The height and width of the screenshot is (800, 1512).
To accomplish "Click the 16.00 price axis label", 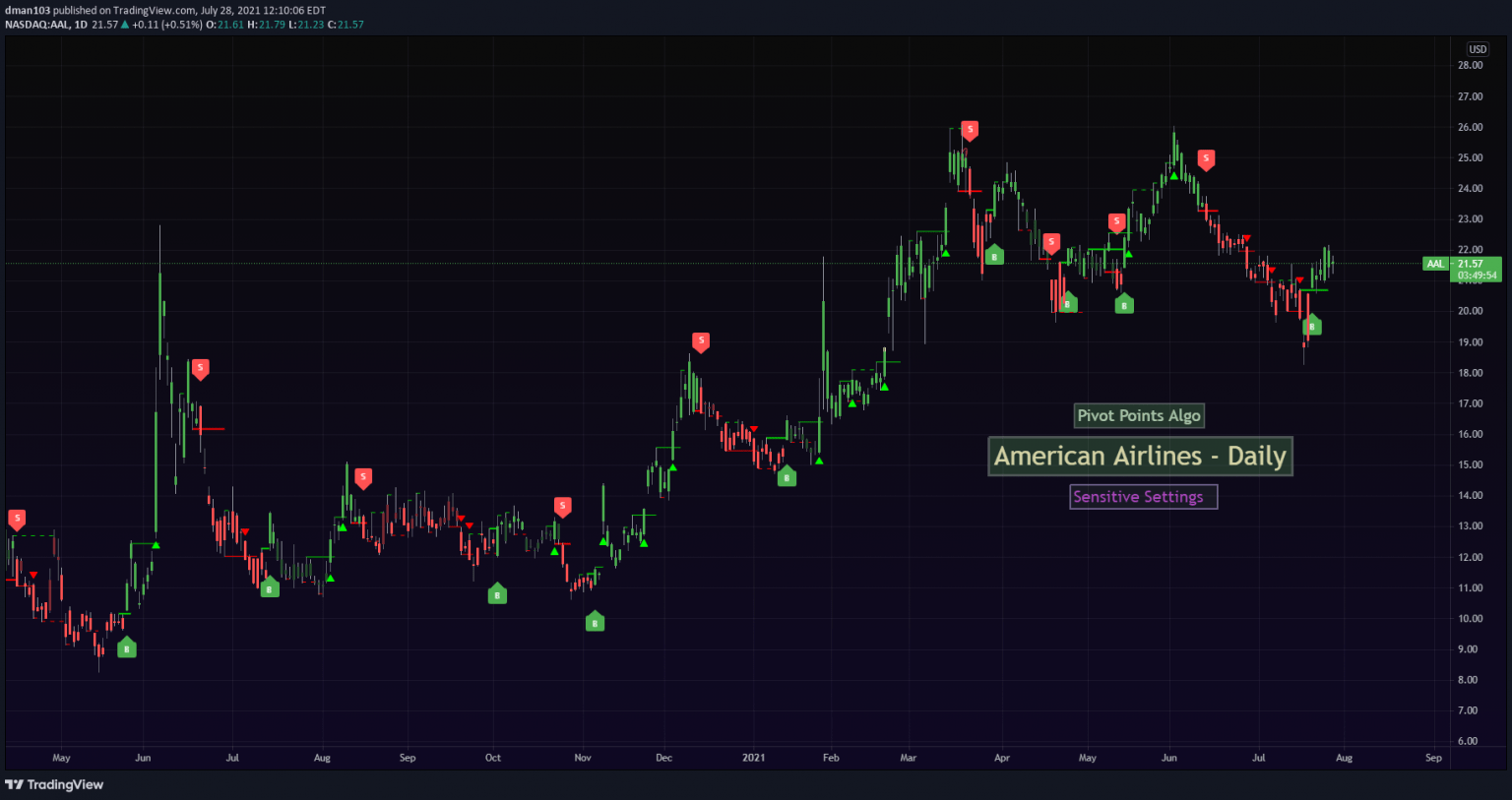I will point(1471,434).
